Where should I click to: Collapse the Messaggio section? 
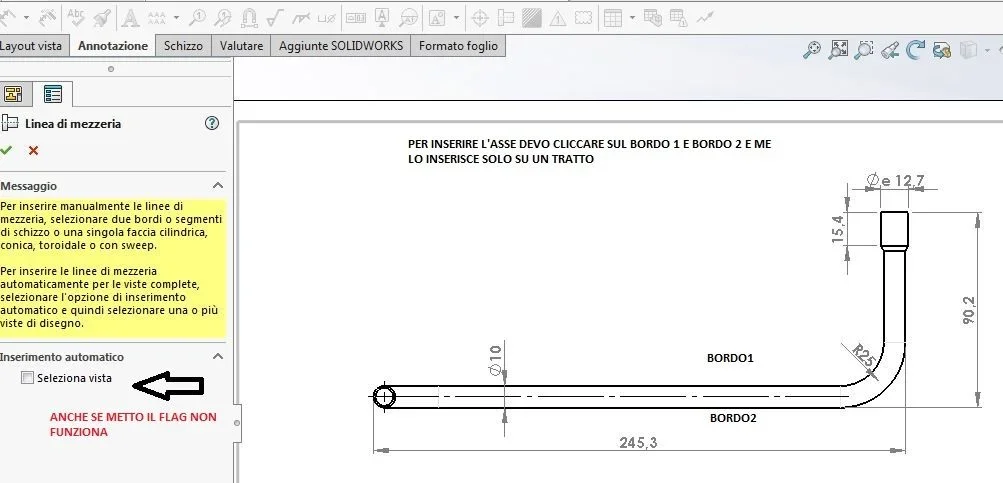coord(218,186)
